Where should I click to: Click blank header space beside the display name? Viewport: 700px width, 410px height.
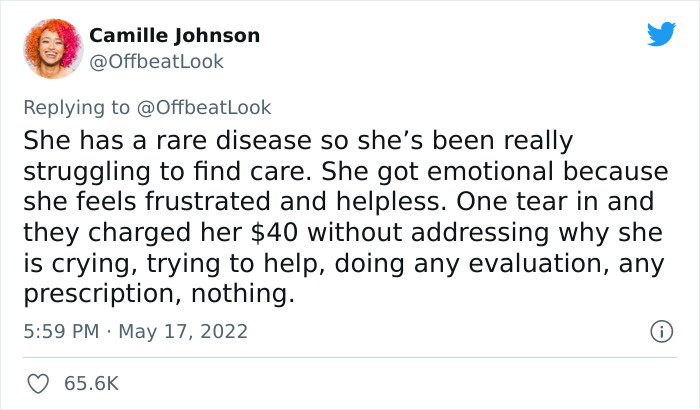(x=446, y=36)
